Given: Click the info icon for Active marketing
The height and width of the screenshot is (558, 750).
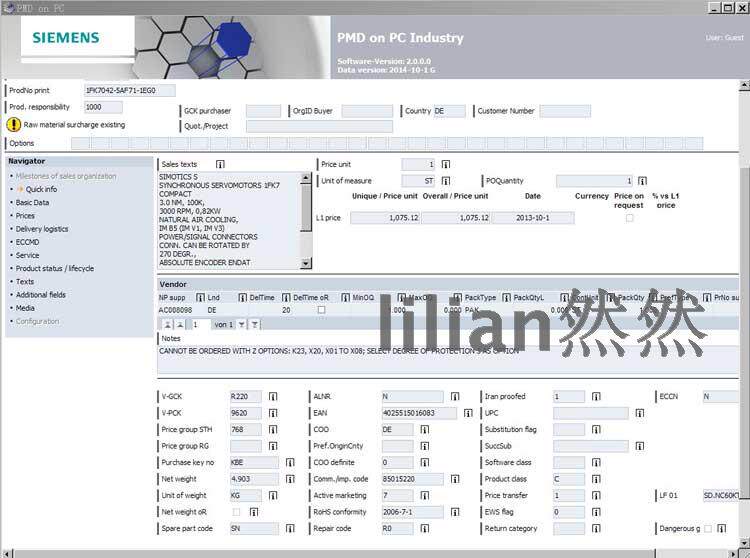Looking at the screenshot, I should click(x=425, y=495).
